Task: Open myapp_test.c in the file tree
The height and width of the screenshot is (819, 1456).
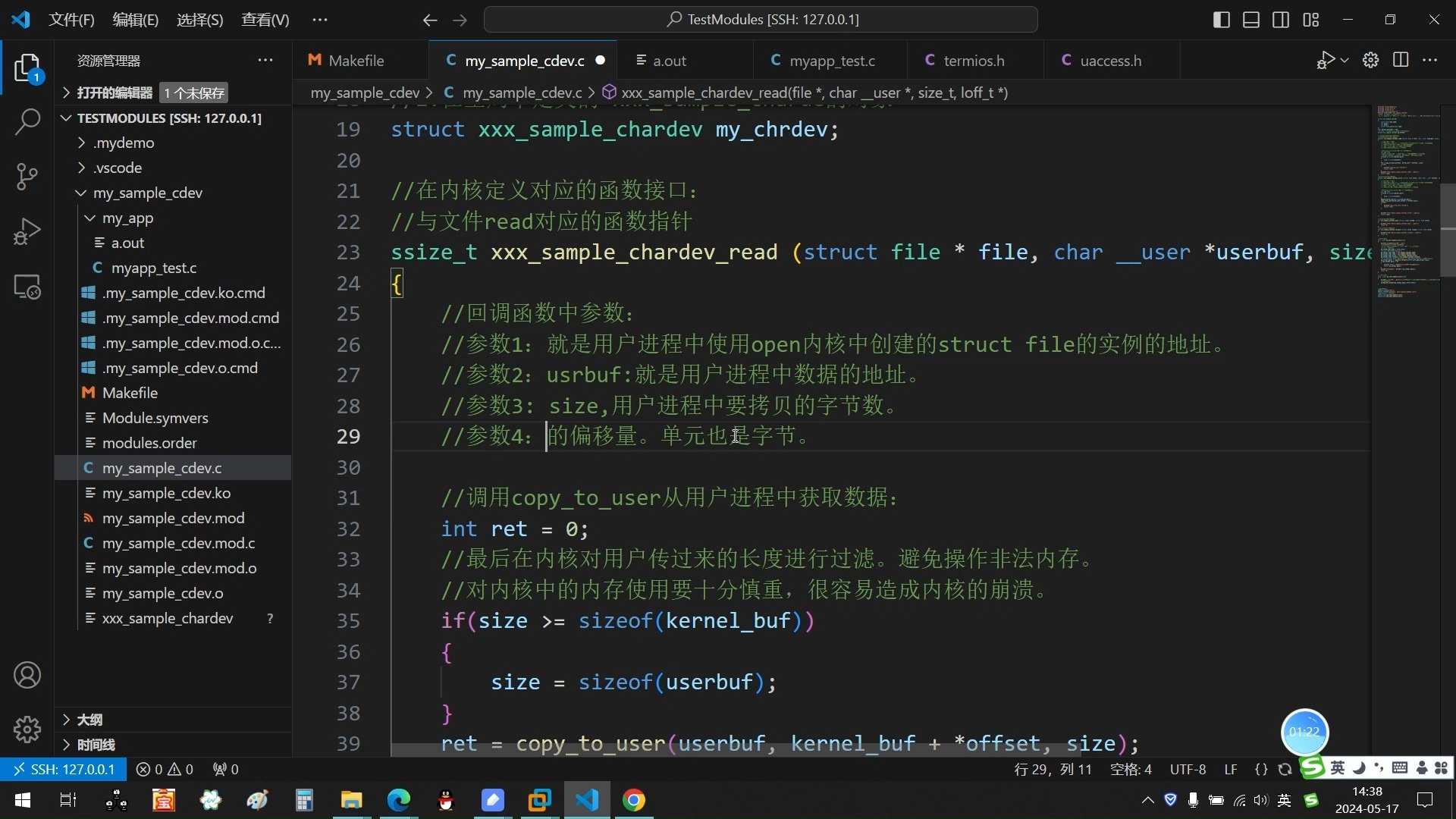Action: 174,268
